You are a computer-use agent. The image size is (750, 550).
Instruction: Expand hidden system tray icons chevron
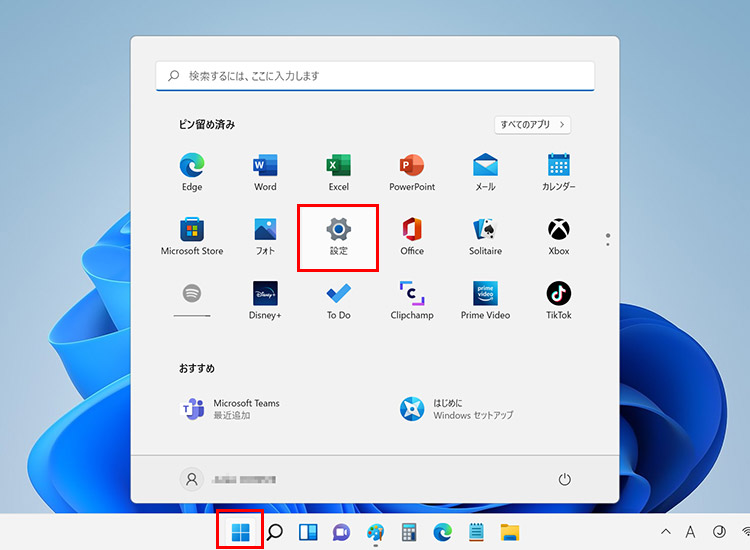pyautogui.click(x=666, y=532)
